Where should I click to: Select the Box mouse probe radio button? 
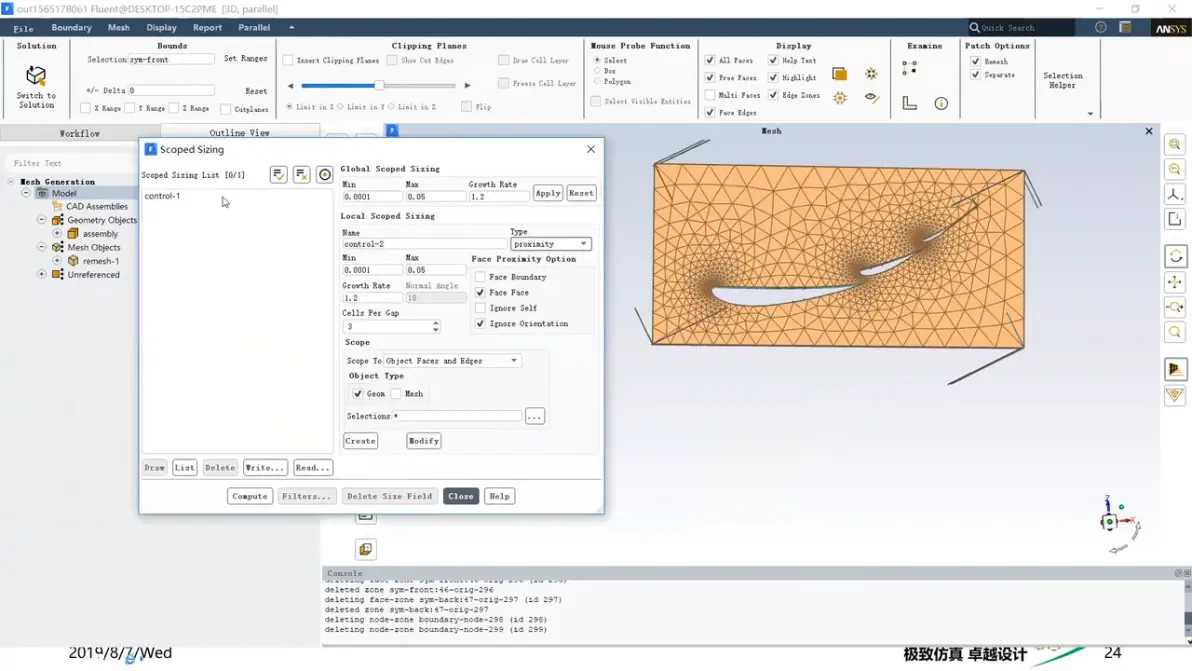tap(598, 71)
